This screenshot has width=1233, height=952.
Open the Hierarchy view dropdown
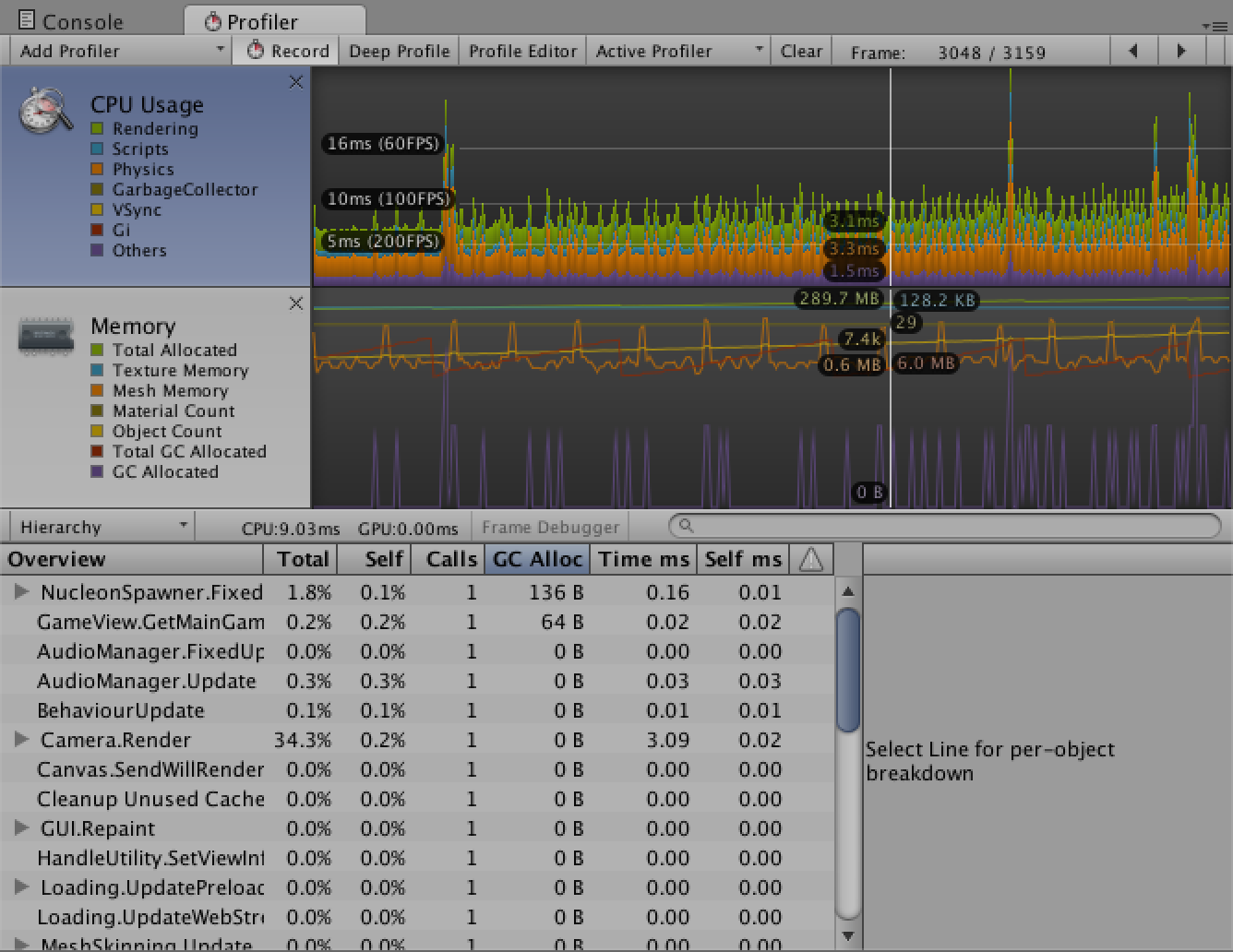coord(102,527)
